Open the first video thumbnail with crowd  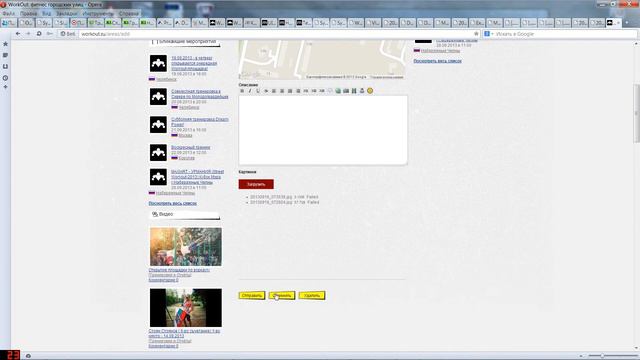coord(186,247)
